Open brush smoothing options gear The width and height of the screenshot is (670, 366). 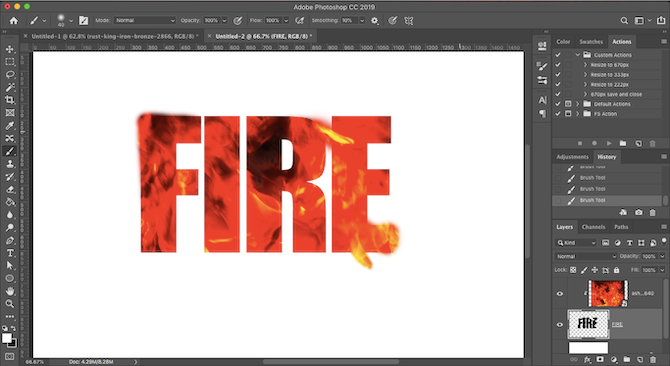point(375,20)
